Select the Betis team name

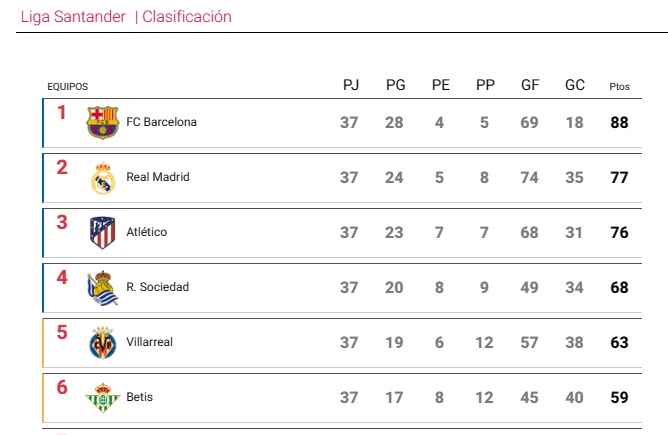139,397
